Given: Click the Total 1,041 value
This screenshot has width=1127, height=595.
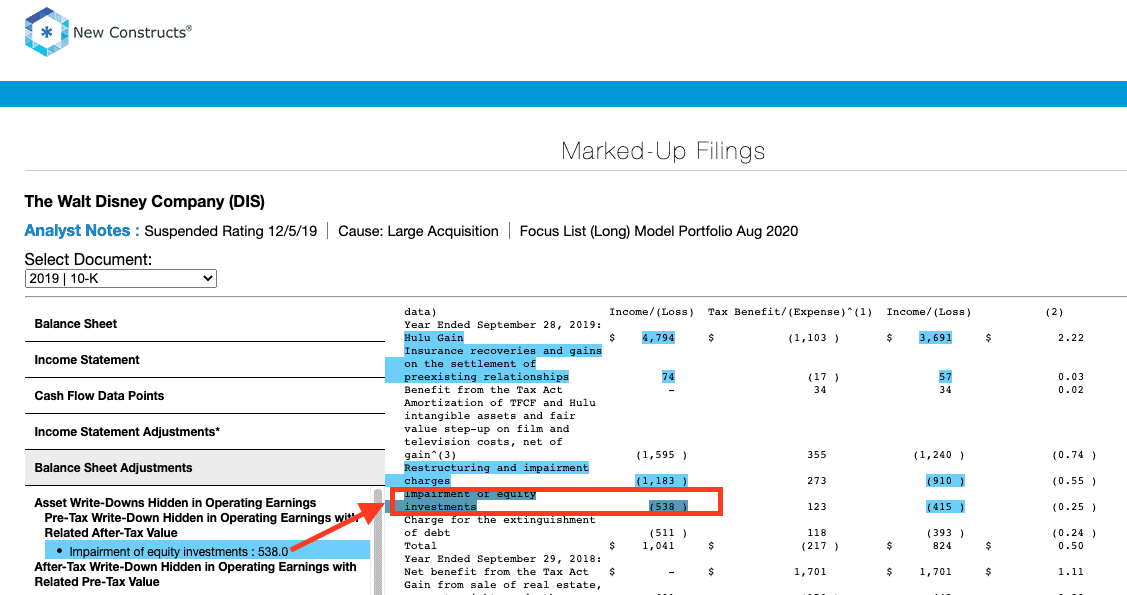Looking at the screenshot, I should pyautogui.click(x=658, y=546).
